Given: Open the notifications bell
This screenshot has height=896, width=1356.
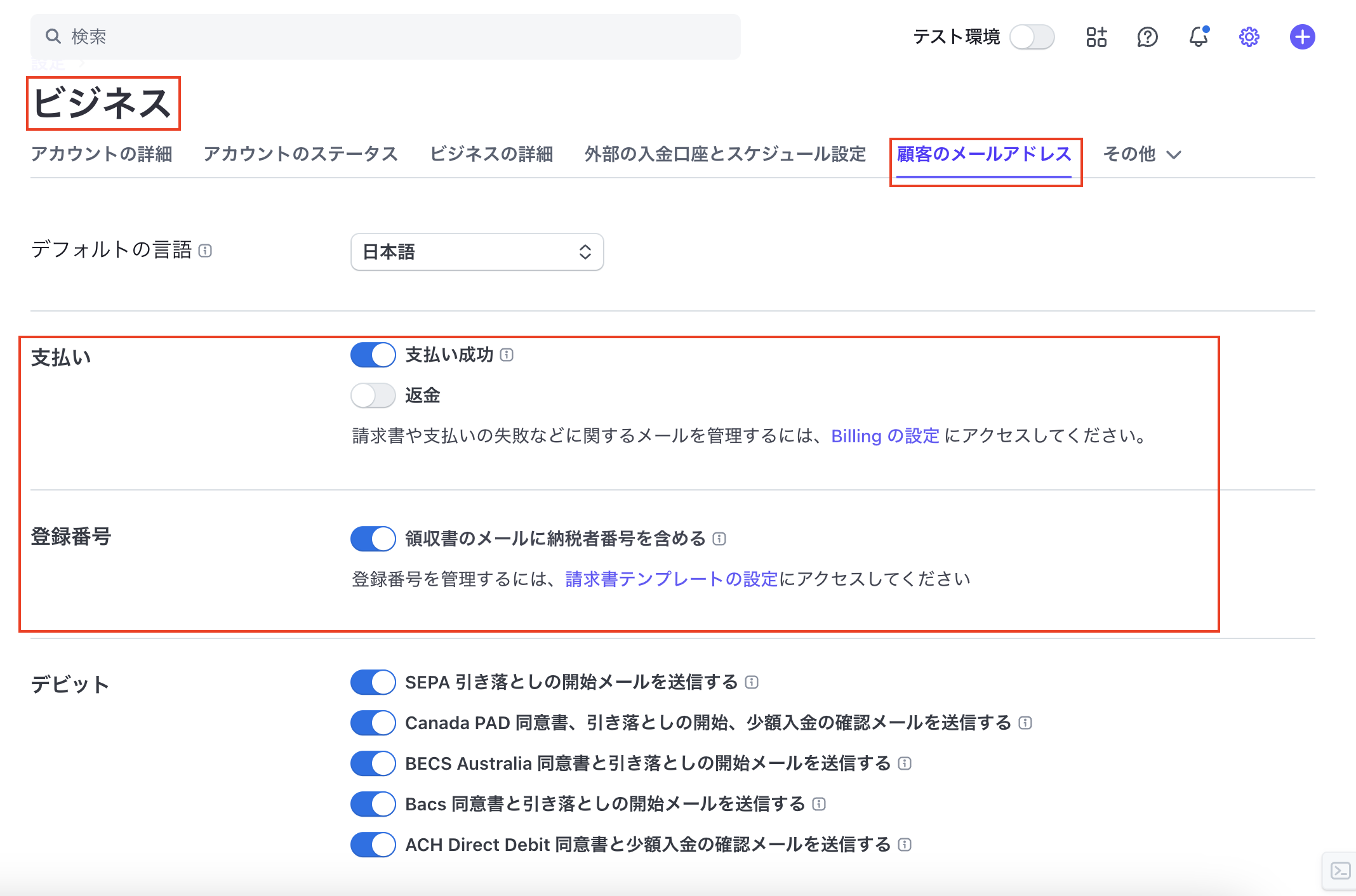Looking at the screenshot, I should (1198, 37).
